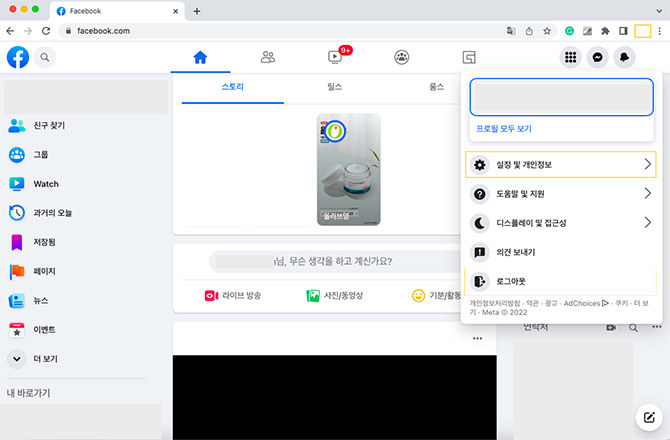Viewport: 670px width, 440px height.
Task: Expand the 디스플레이 및 접근성 chevron arrow
Action: 648,222
